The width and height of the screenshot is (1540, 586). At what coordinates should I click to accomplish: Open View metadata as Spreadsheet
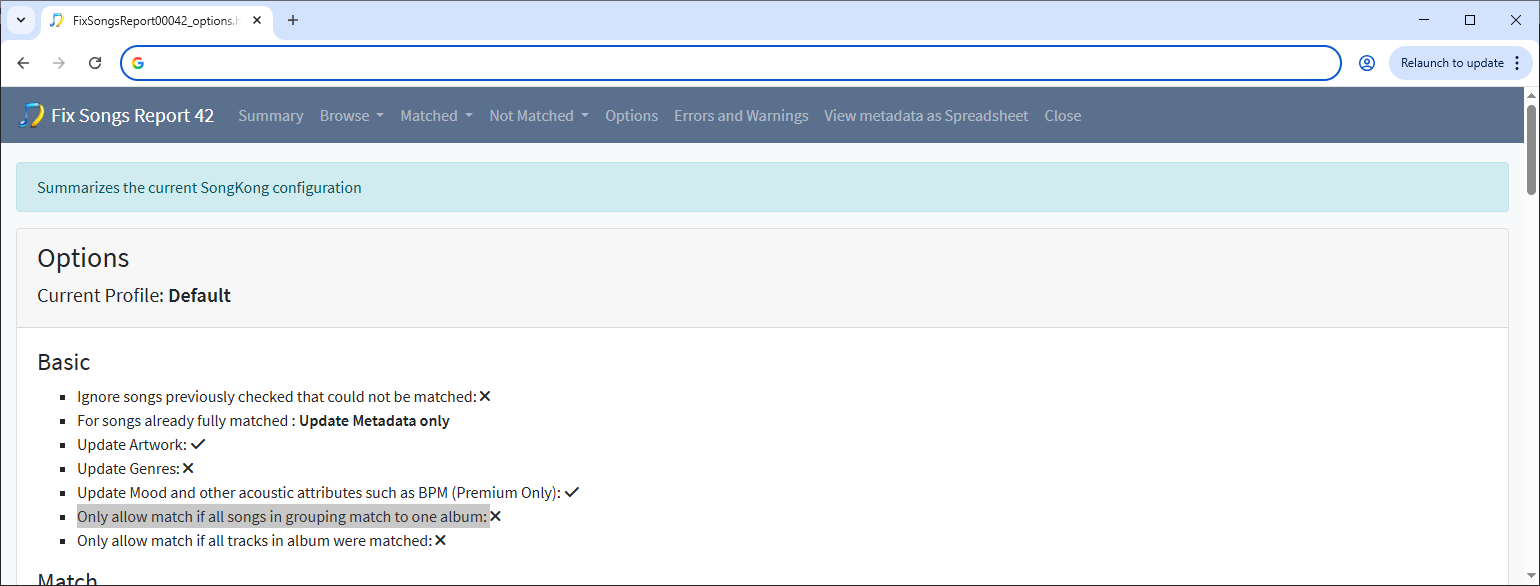[x=926, y=116]
